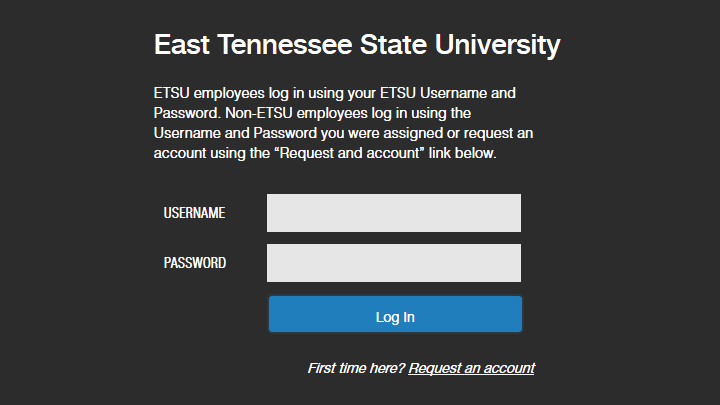Click the USERNAME field label

[194, 213]
